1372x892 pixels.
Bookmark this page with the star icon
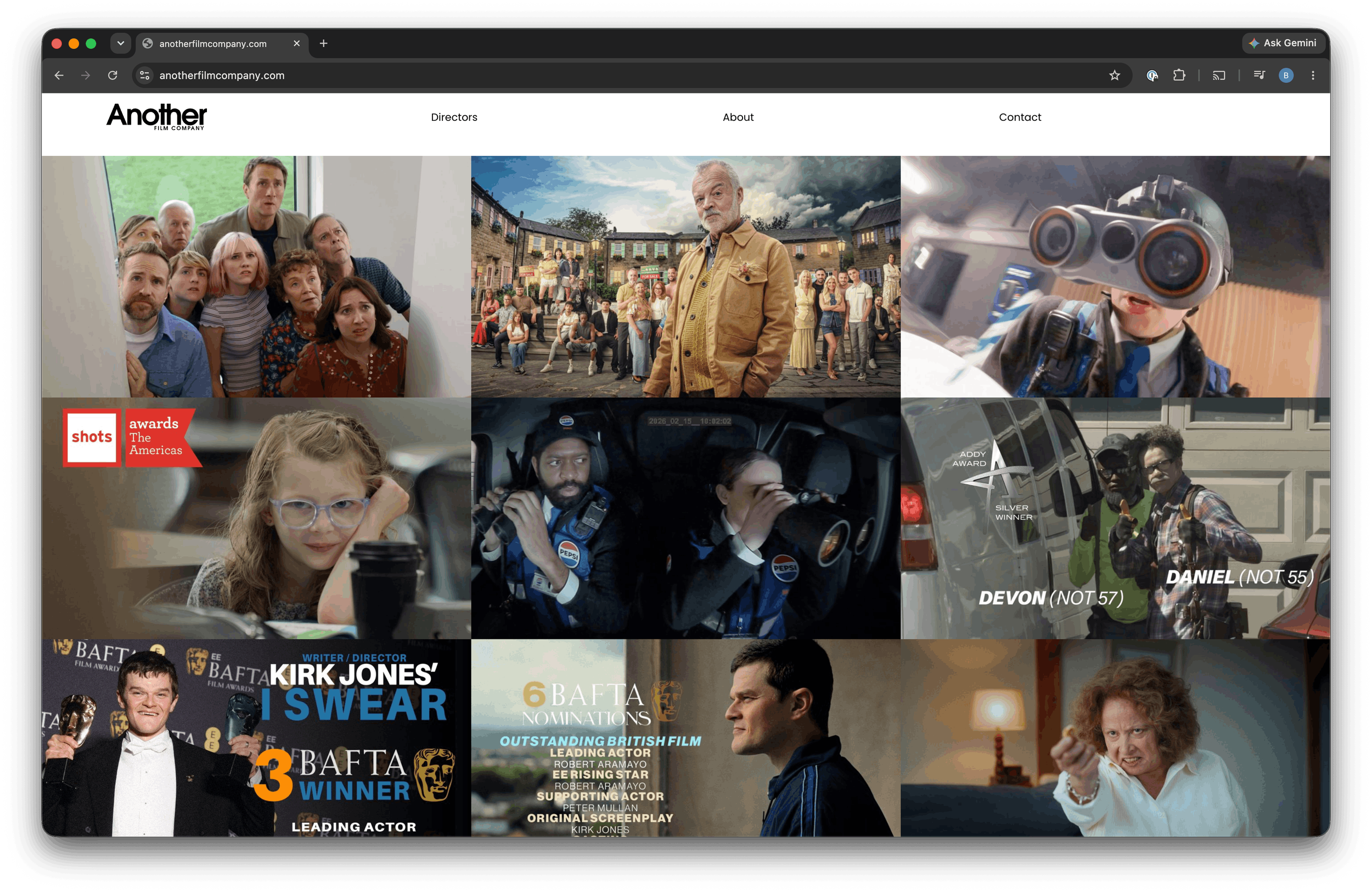[1114, 76]
